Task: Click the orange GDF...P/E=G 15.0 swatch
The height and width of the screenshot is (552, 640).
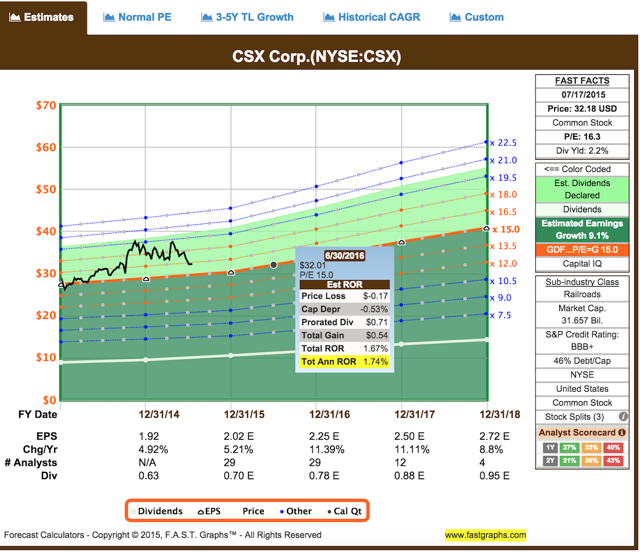Action: [582, 249]
